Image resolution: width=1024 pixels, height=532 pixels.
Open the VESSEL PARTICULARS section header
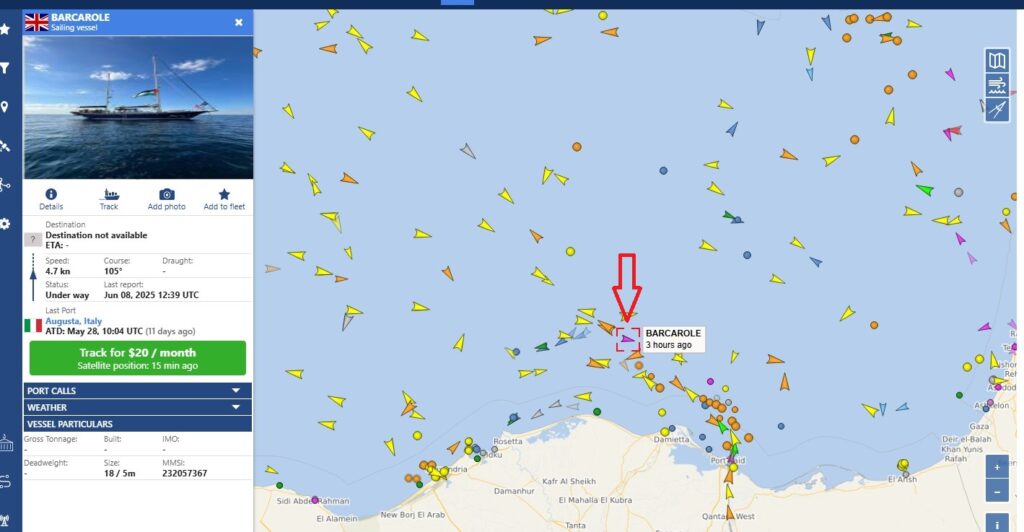[138, 424]
